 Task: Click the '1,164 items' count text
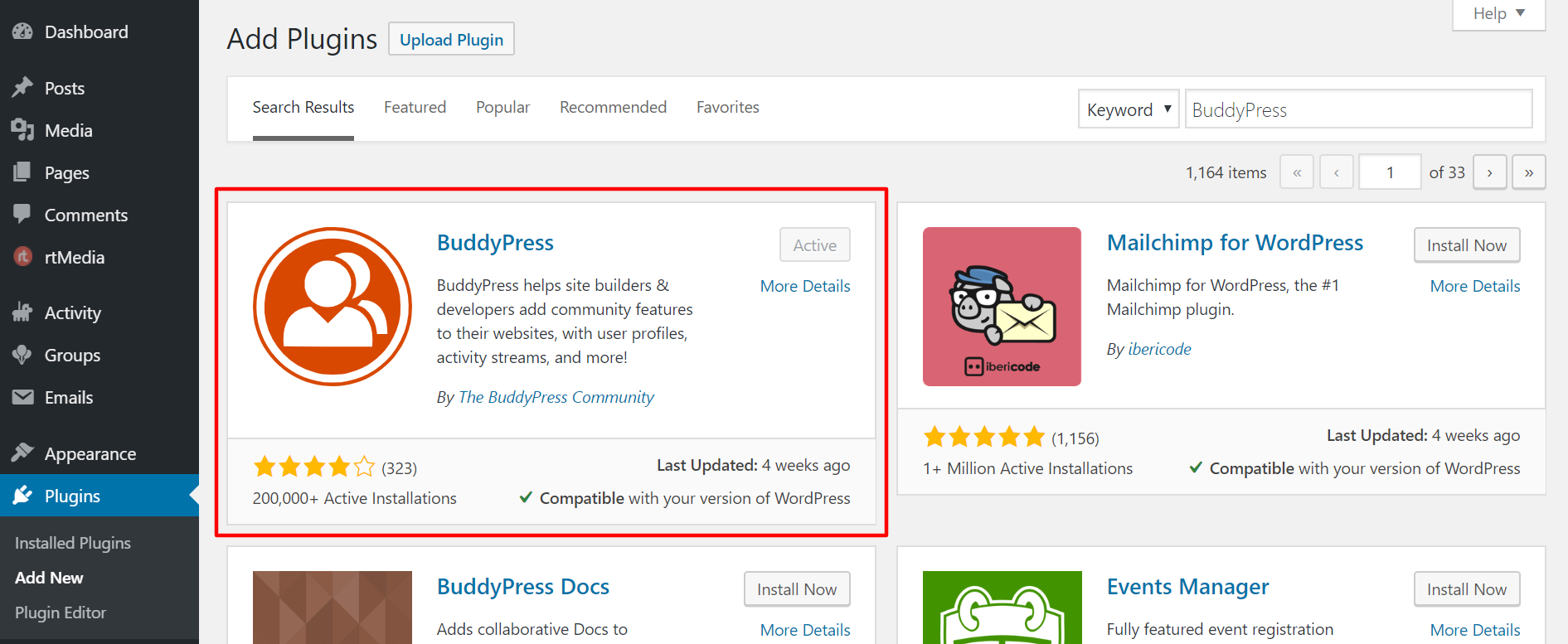(1226, 172)
